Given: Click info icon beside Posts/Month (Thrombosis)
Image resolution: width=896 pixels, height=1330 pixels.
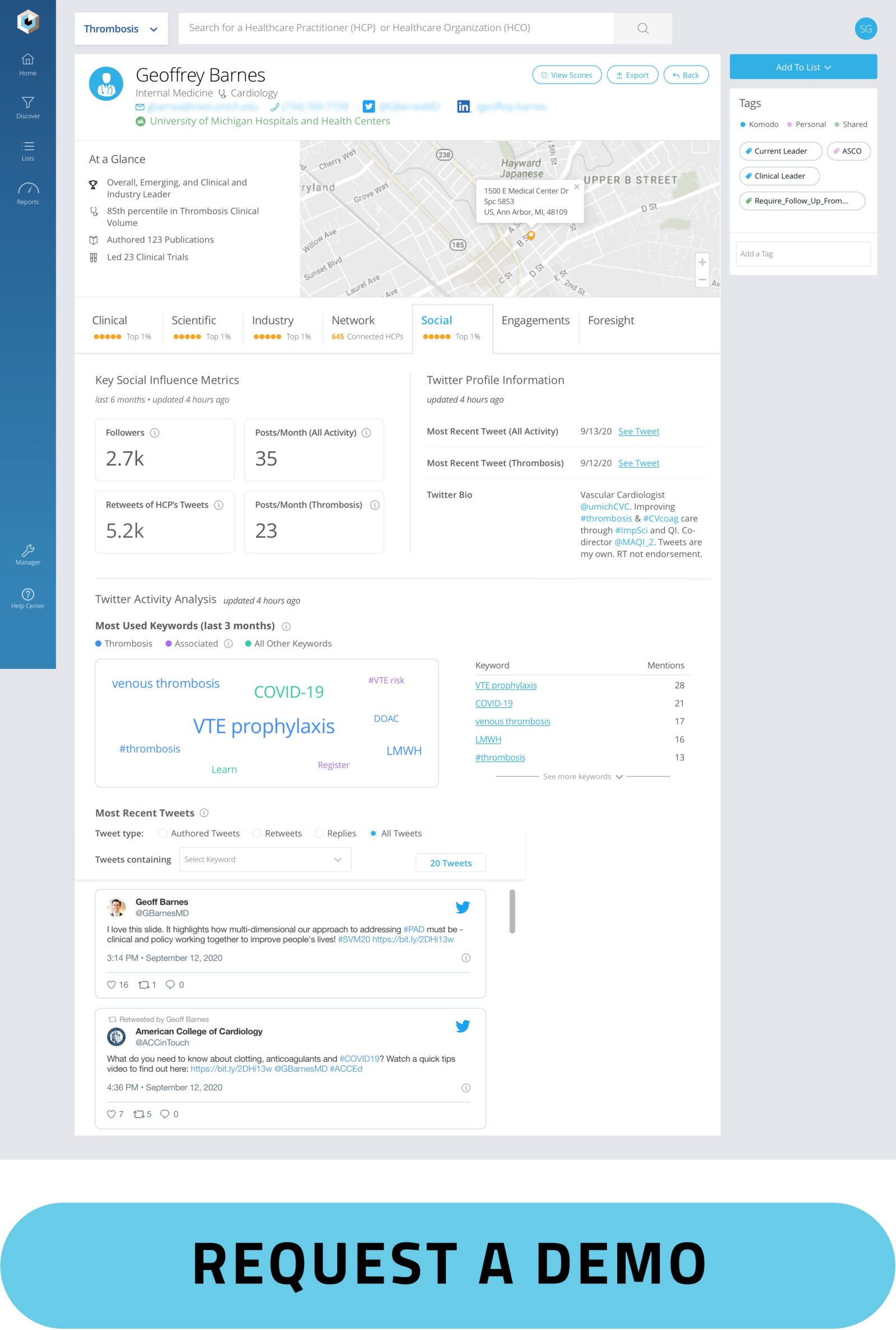Looking at the screenshot, I should [375, 505].
